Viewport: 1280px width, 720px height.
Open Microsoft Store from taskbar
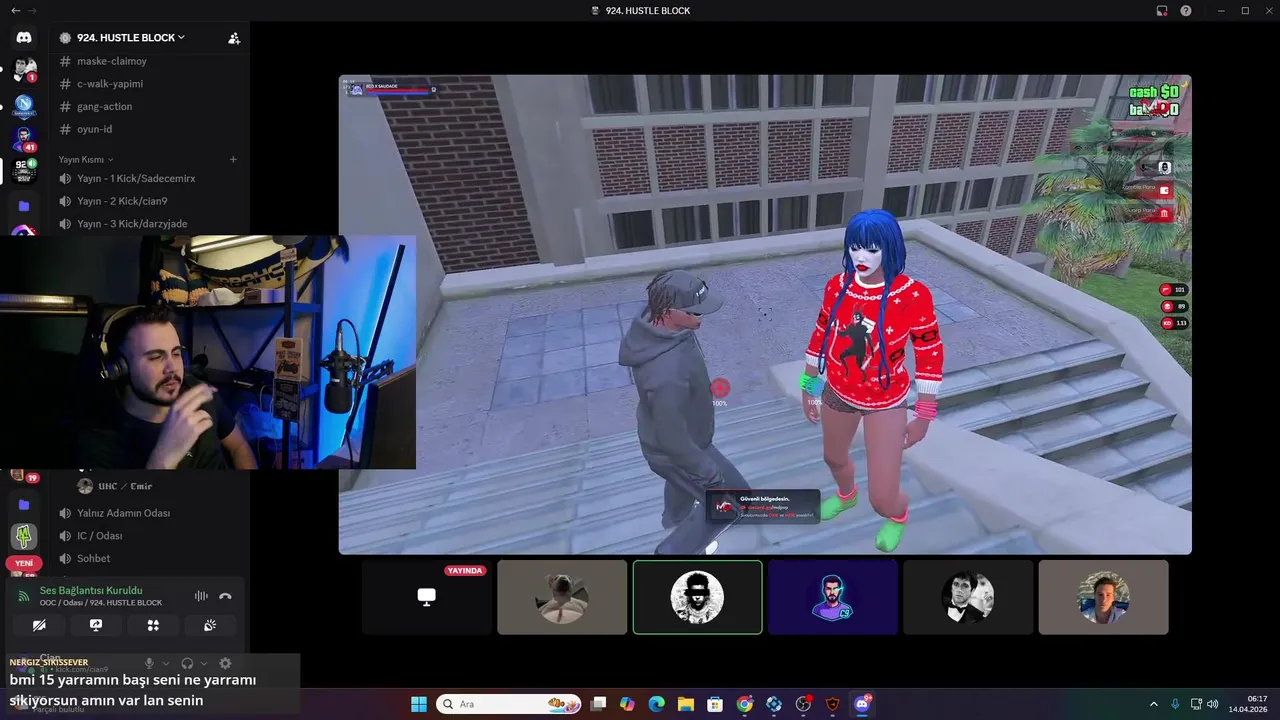(x=715, y=704)
